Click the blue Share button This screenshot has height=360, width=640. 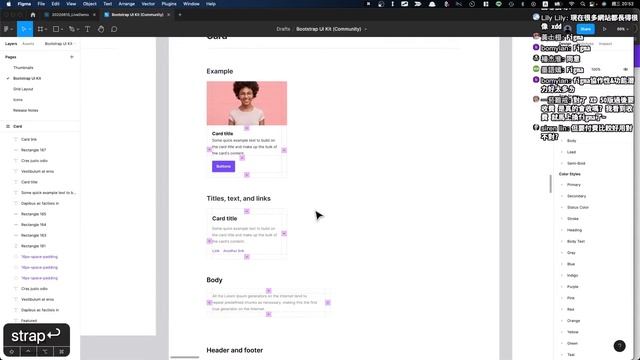(586, 29)
